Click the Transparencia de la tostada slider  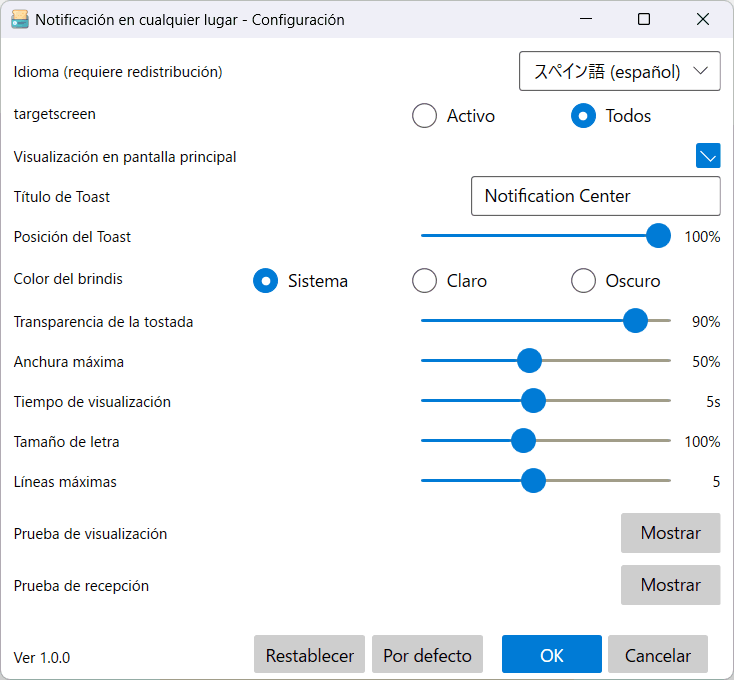[546, 321]
